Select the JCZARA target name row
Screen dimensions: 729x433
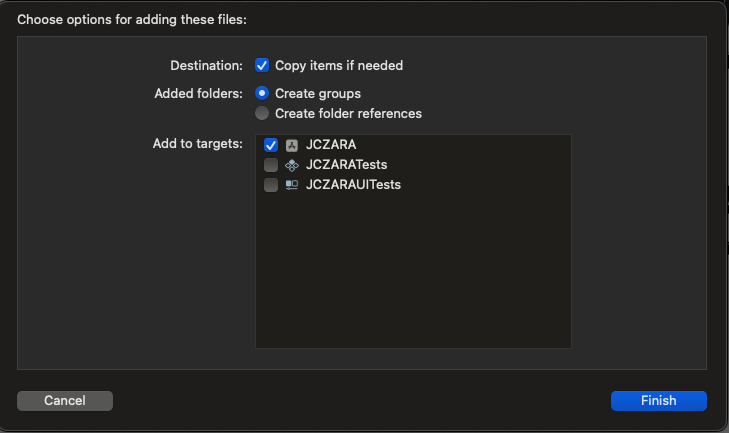point(331,145)
